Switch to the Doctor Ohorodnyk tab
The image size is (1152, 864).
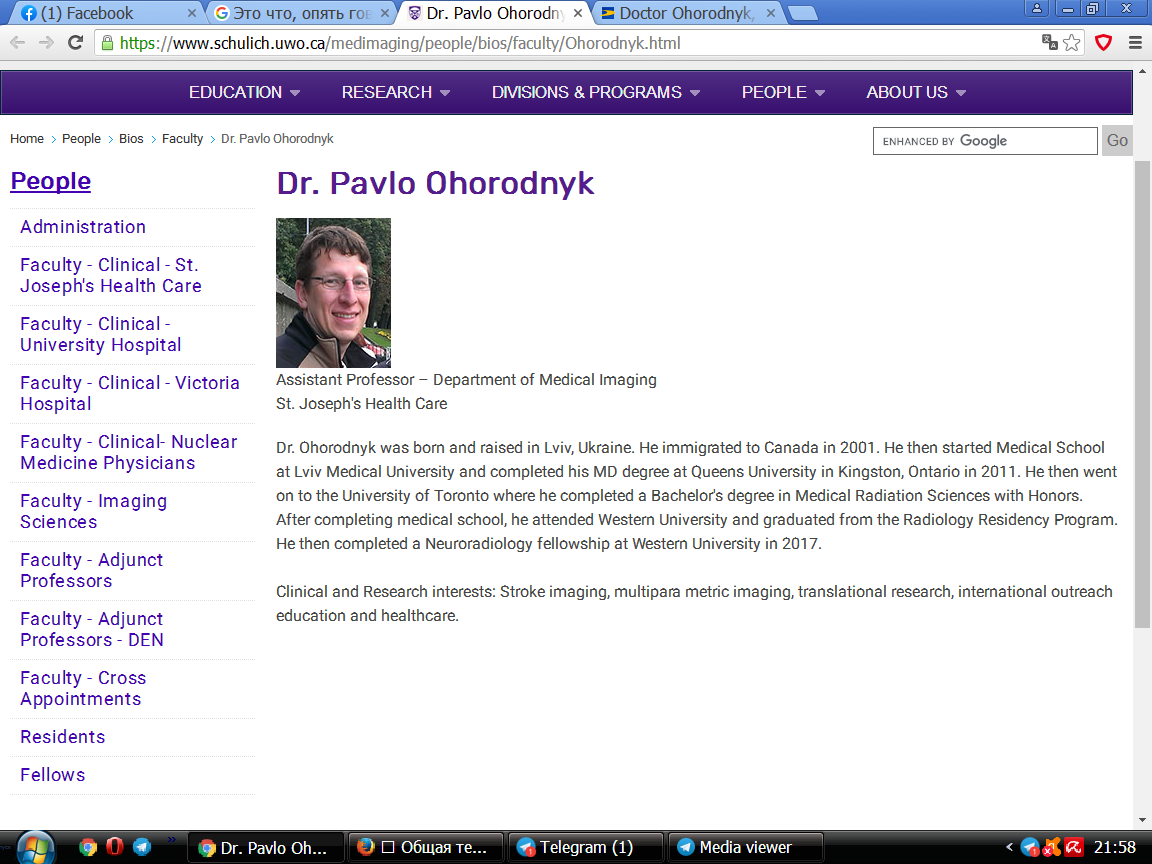(x=680, y=13)
